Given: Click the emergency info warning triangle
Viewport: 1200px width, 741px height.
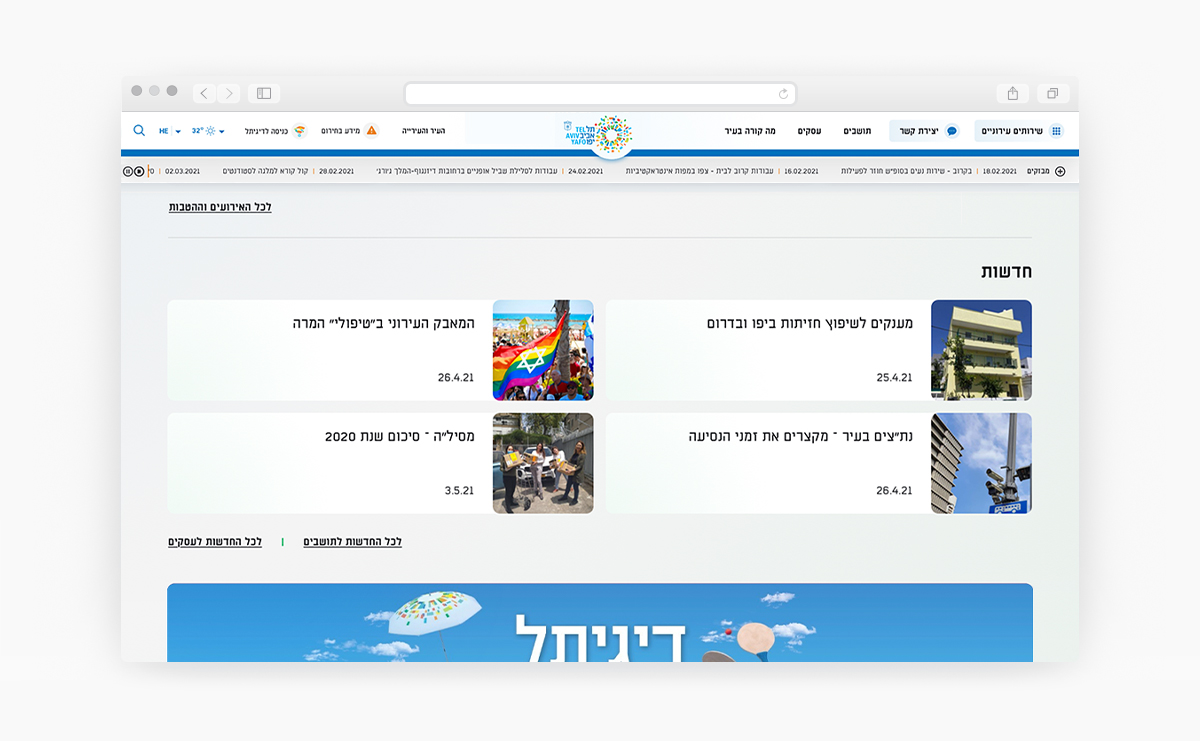Looking at the screenshot, I should point(372,131).
